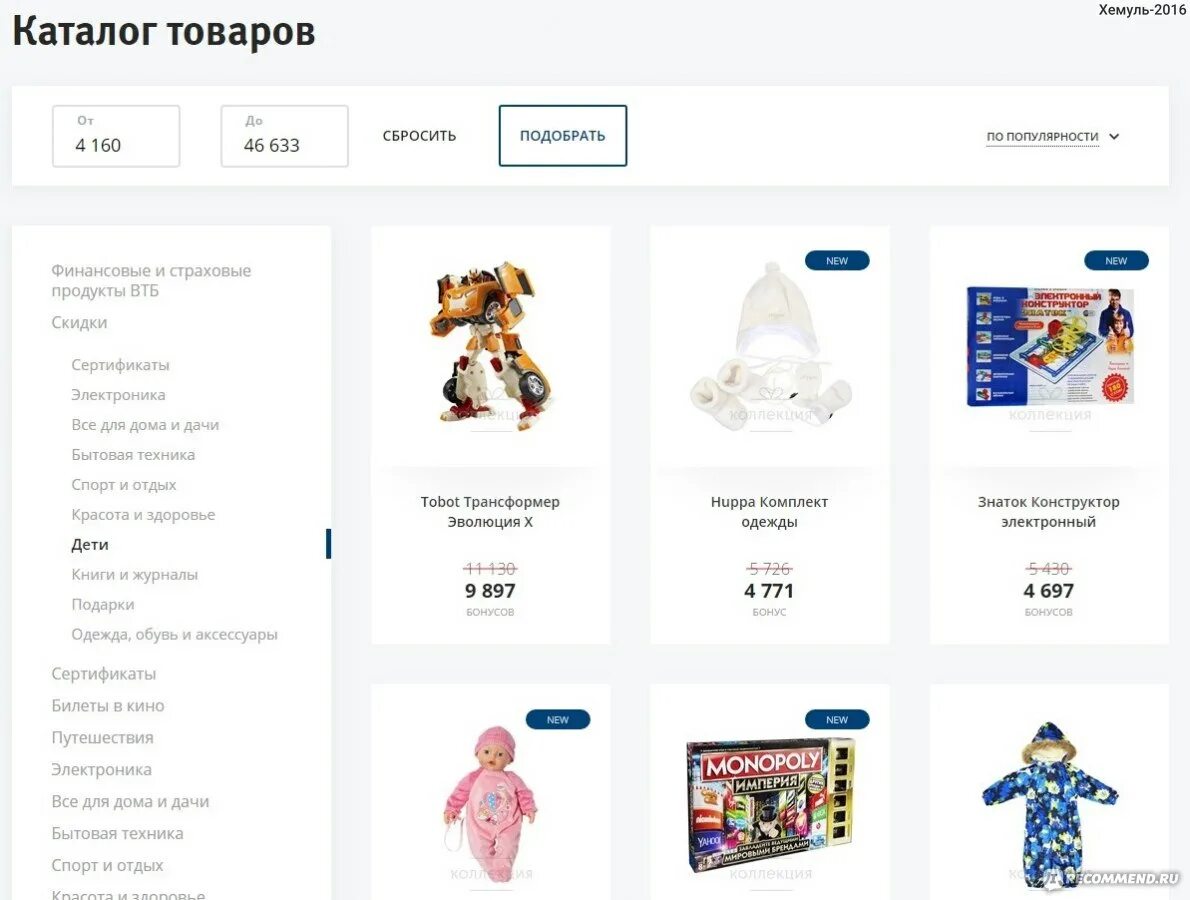Viewport: 1190px width, 900px height.
Task: Click the NEW badge on the baby doll
Action: [557, 719]
